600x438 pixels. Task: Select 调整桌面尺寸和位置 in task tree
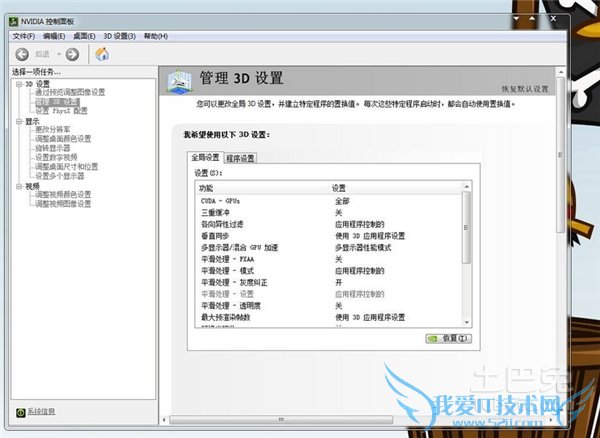67,167
